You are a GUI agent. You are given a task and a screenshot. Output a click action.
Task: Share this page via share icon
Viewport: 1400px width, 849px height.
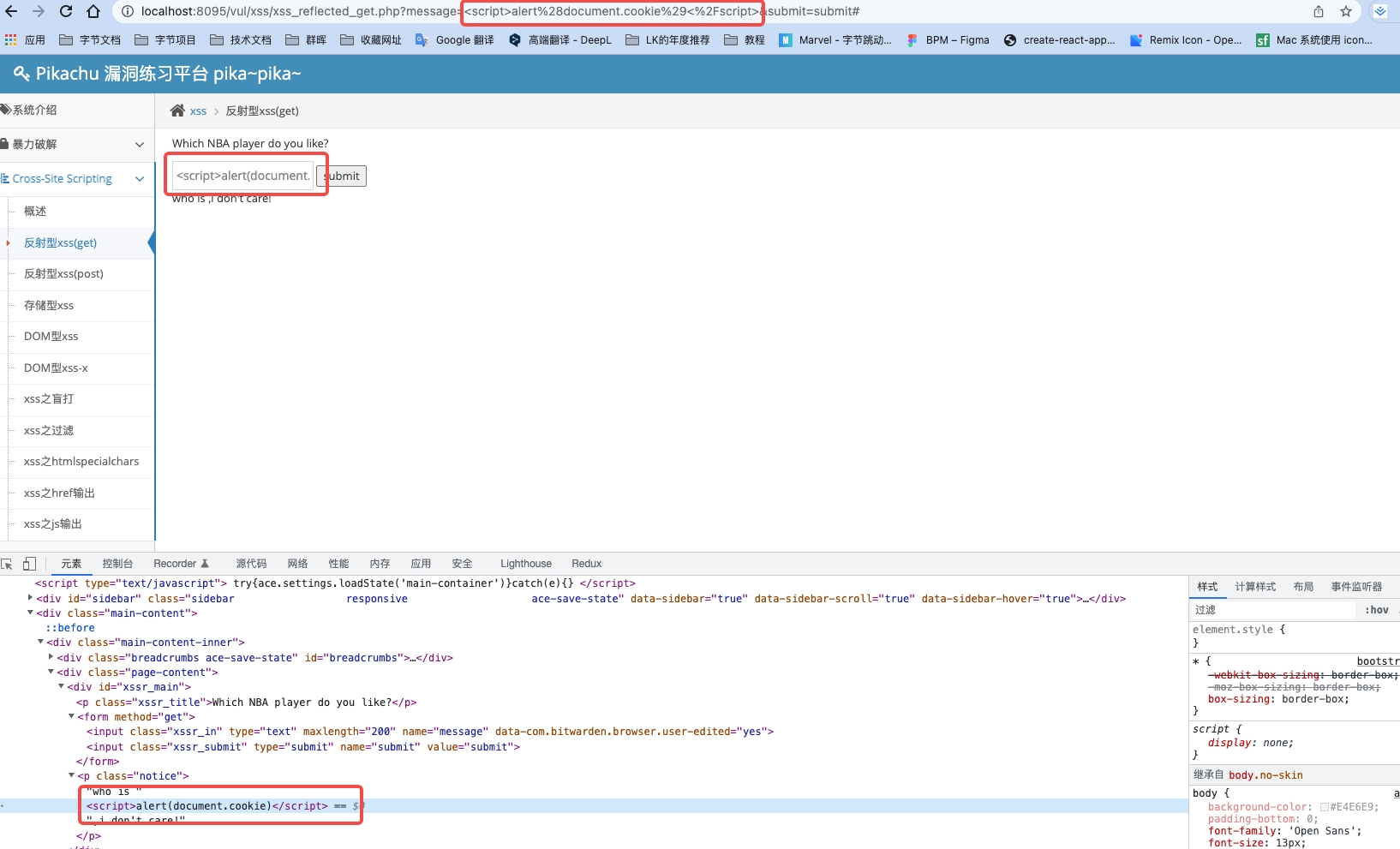coord(1319,11)
